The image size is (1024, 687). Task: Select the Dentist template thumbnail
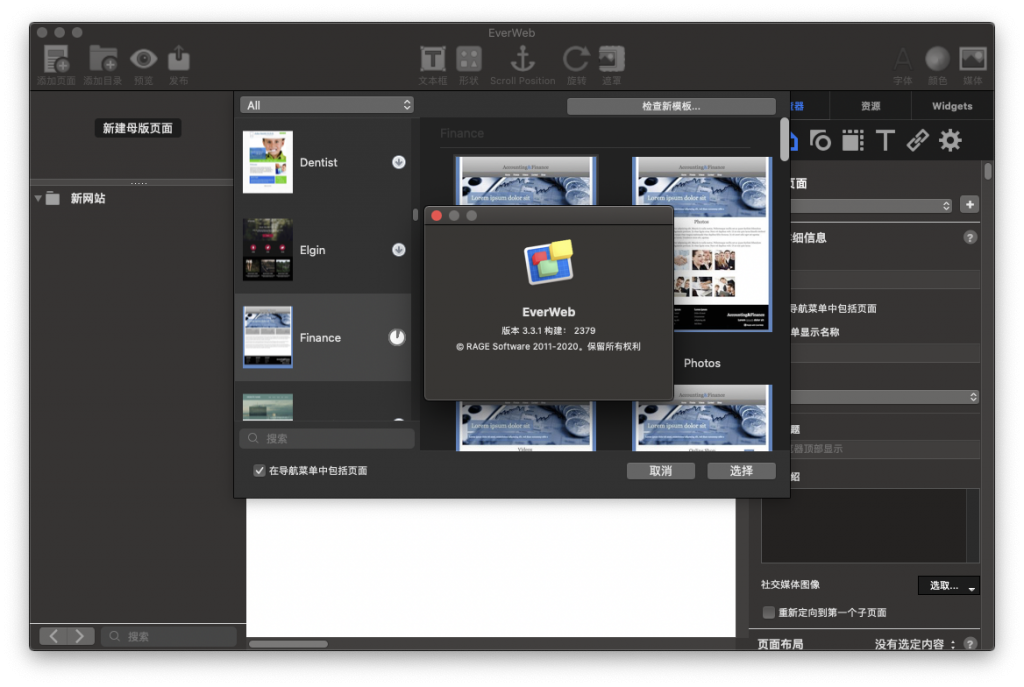click(x=268, y=162)
